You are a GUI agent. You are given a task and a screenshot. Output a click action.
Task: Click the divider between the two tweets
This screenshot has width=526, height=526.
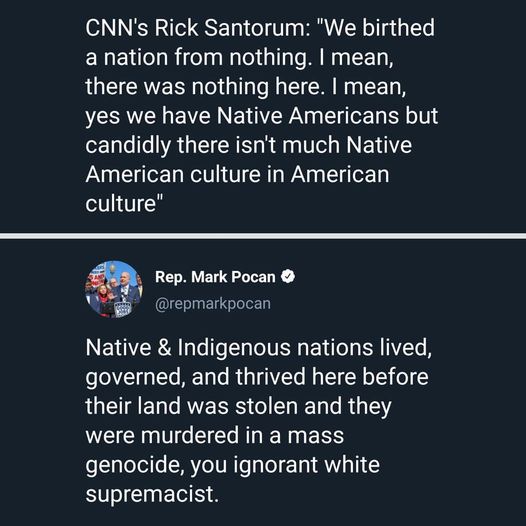tap(263, 236)
